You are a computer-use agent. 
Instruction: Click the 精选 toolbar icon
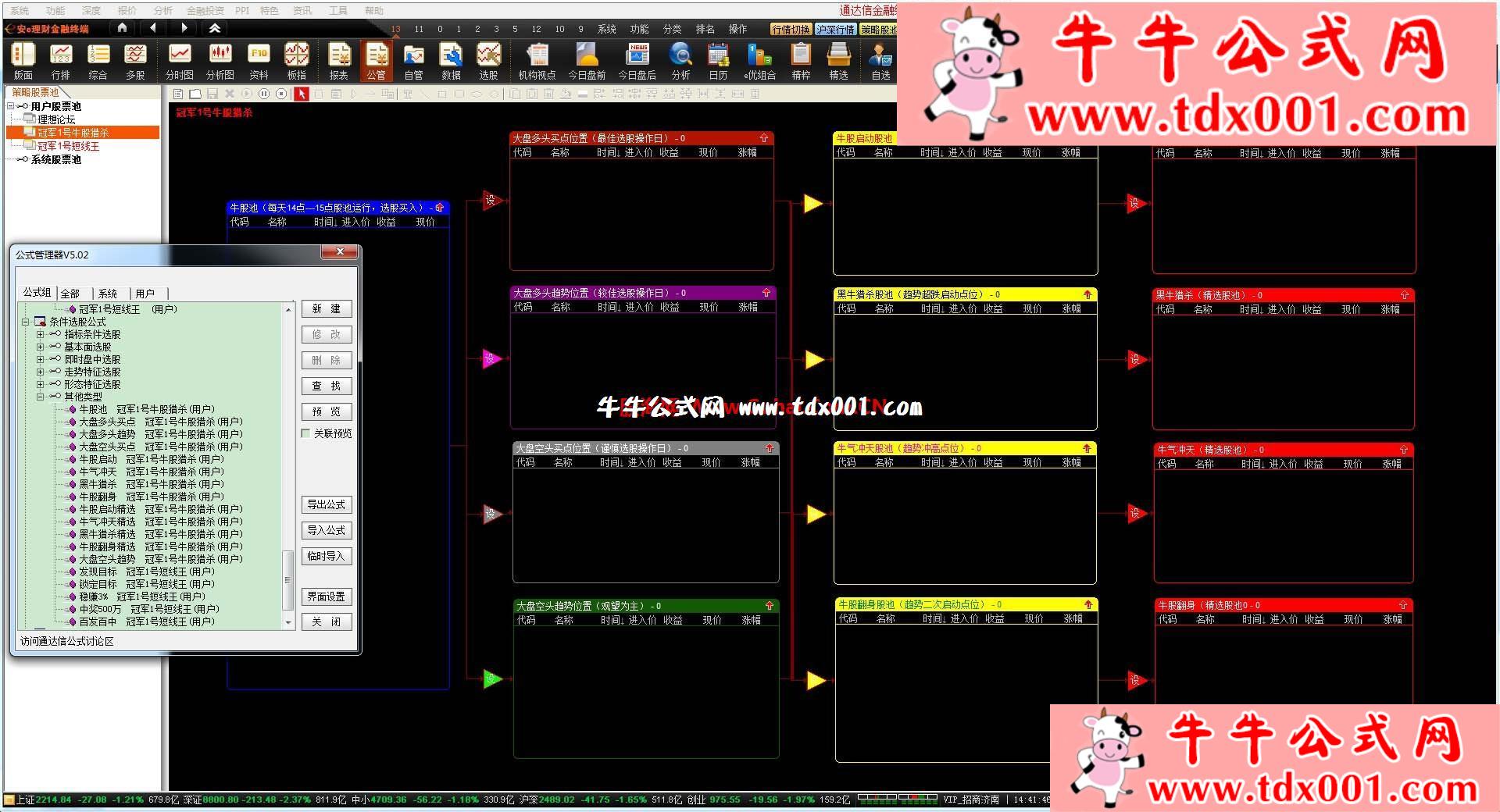click(838, 61)
